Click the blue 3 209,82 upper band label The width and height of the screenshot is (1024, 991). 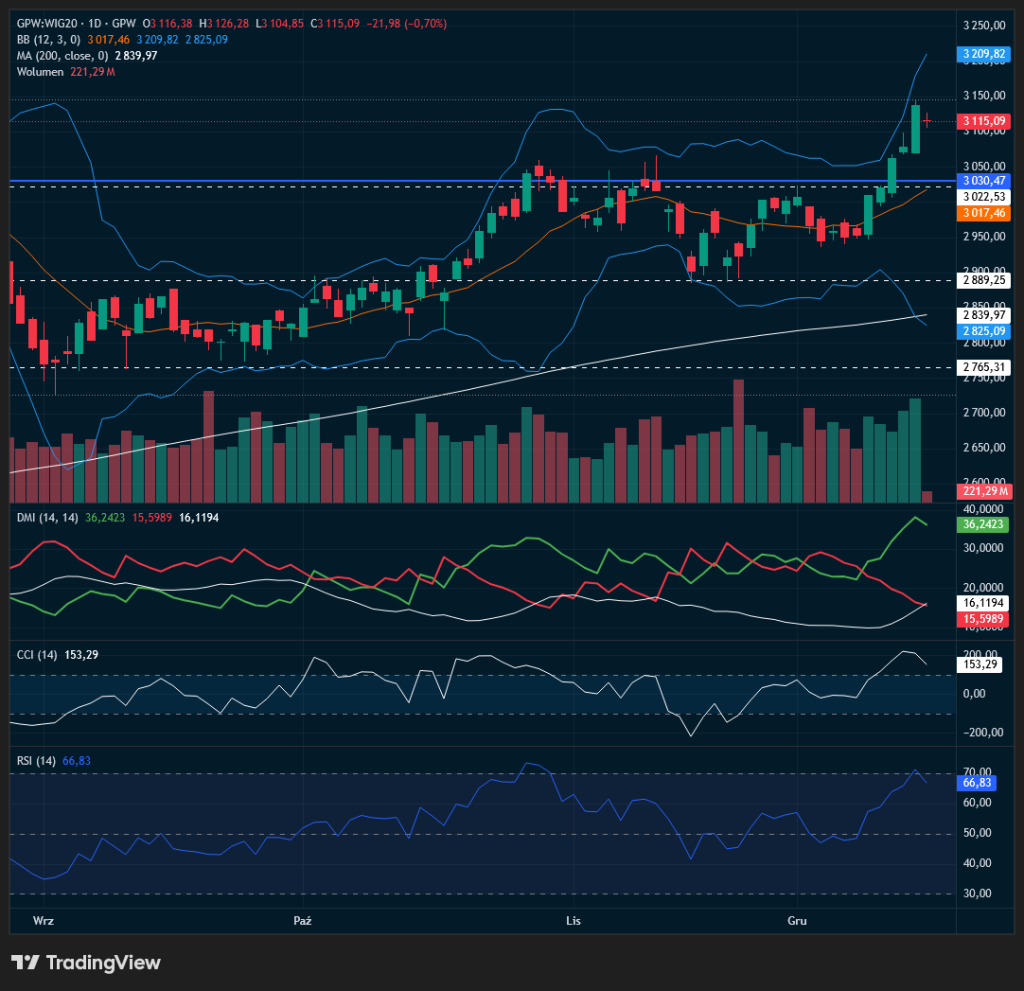click(984, 56)
